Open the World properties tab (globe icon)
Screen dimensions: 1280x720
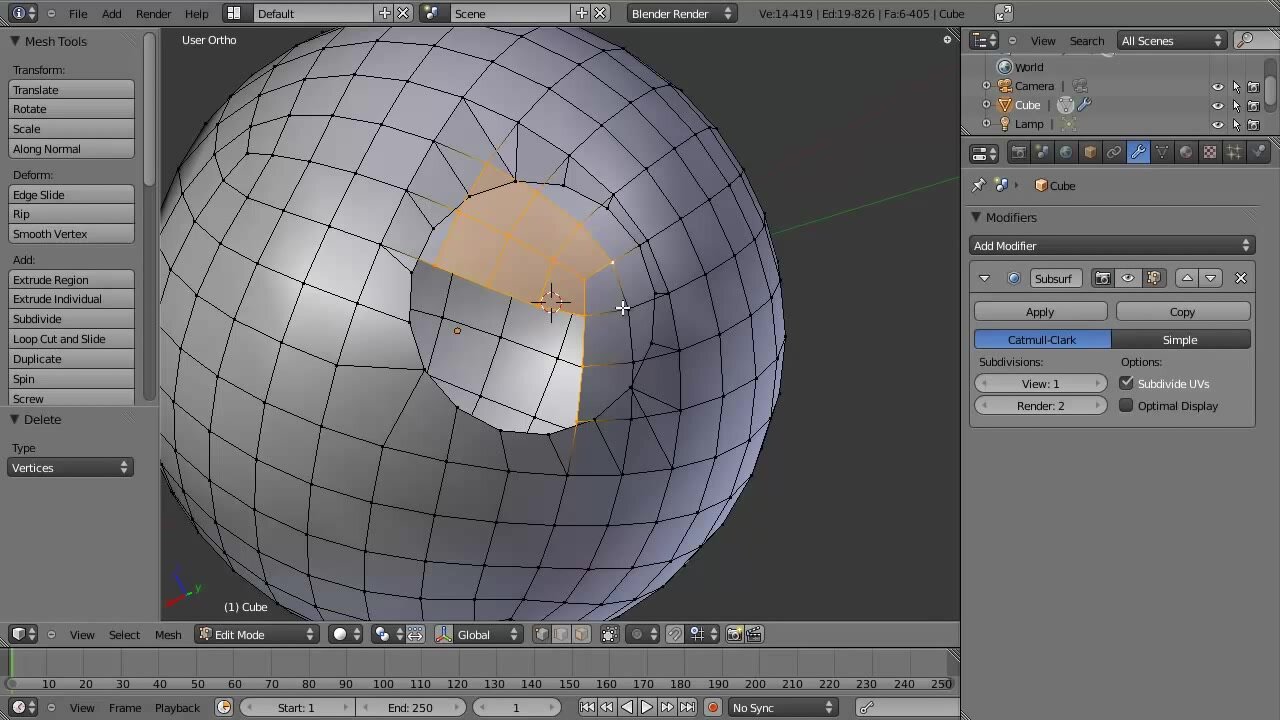point(1066,152)
